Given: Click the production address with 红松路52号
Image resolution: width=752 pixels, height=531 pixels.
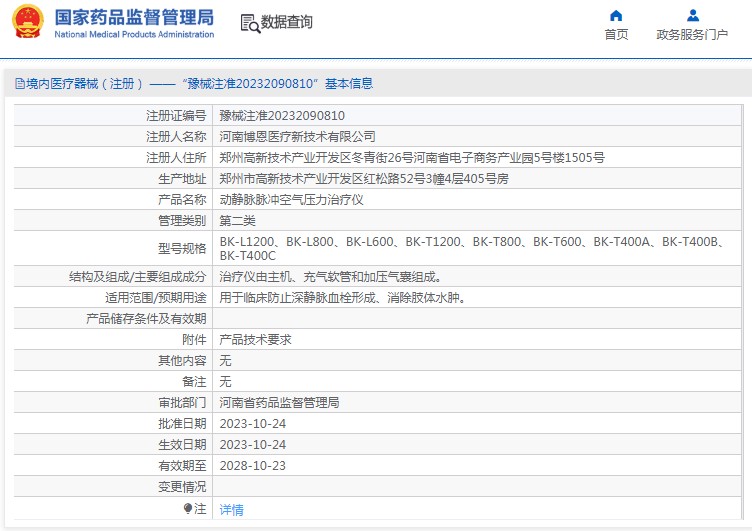Looking at the screenshot, I should [x=364, y=179].
